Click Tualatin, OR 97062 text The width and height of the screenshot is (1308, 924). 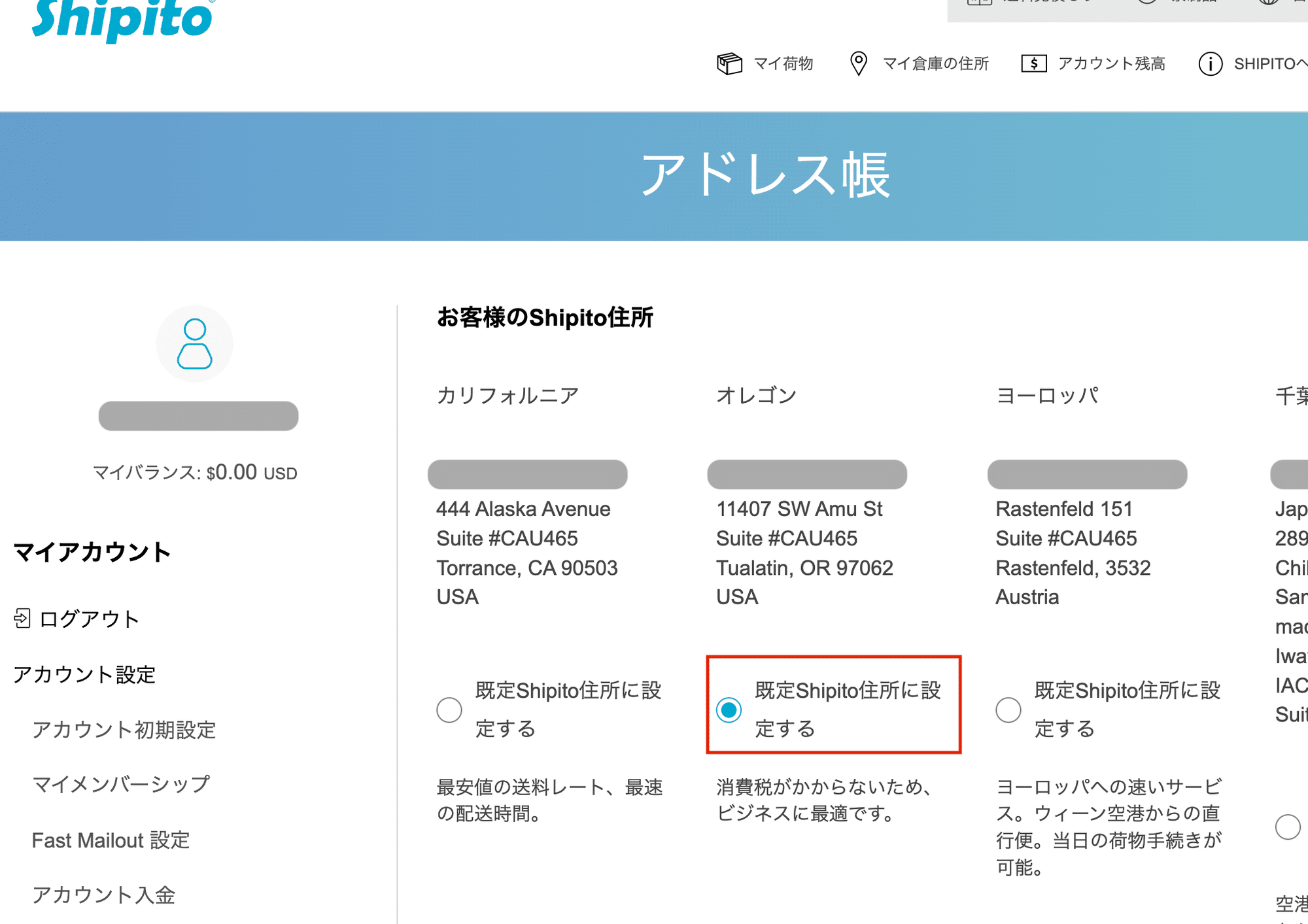coord(804,568)
